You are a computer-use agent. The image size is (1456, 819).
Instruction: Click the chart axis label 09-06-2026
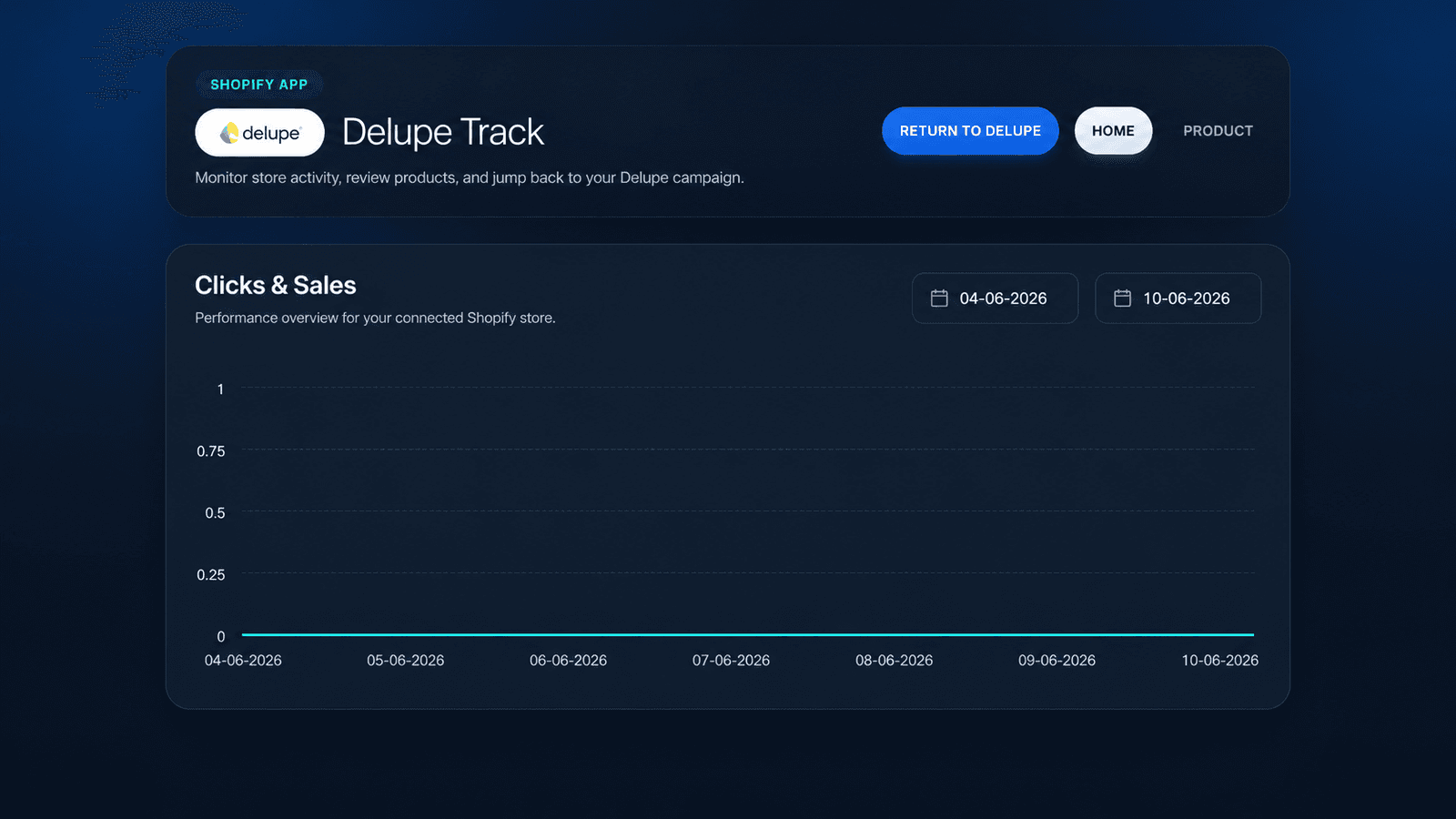click(x=1057, y=661)
